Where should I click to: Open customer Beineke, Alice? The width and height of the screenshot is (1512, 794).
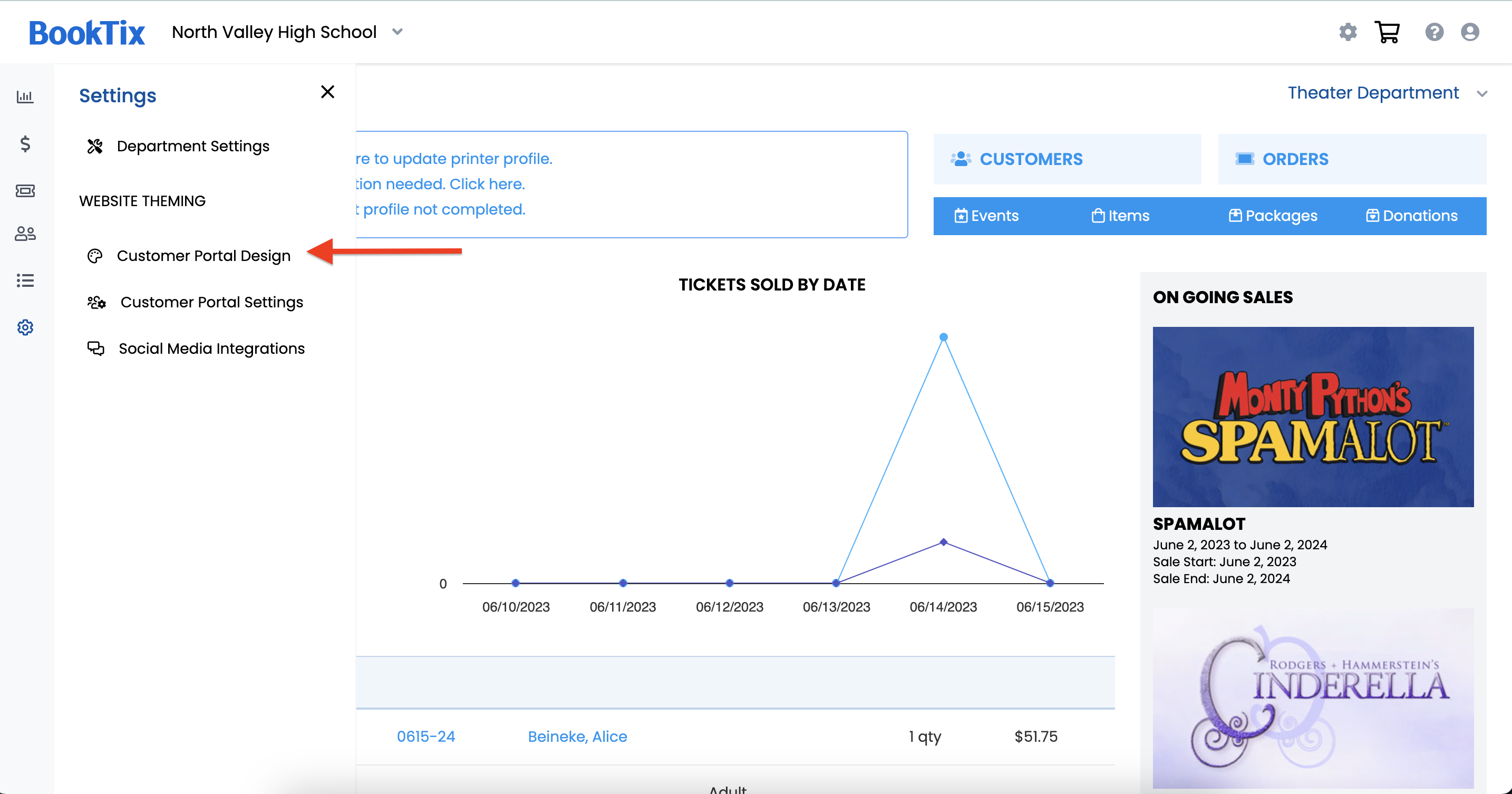578,737
